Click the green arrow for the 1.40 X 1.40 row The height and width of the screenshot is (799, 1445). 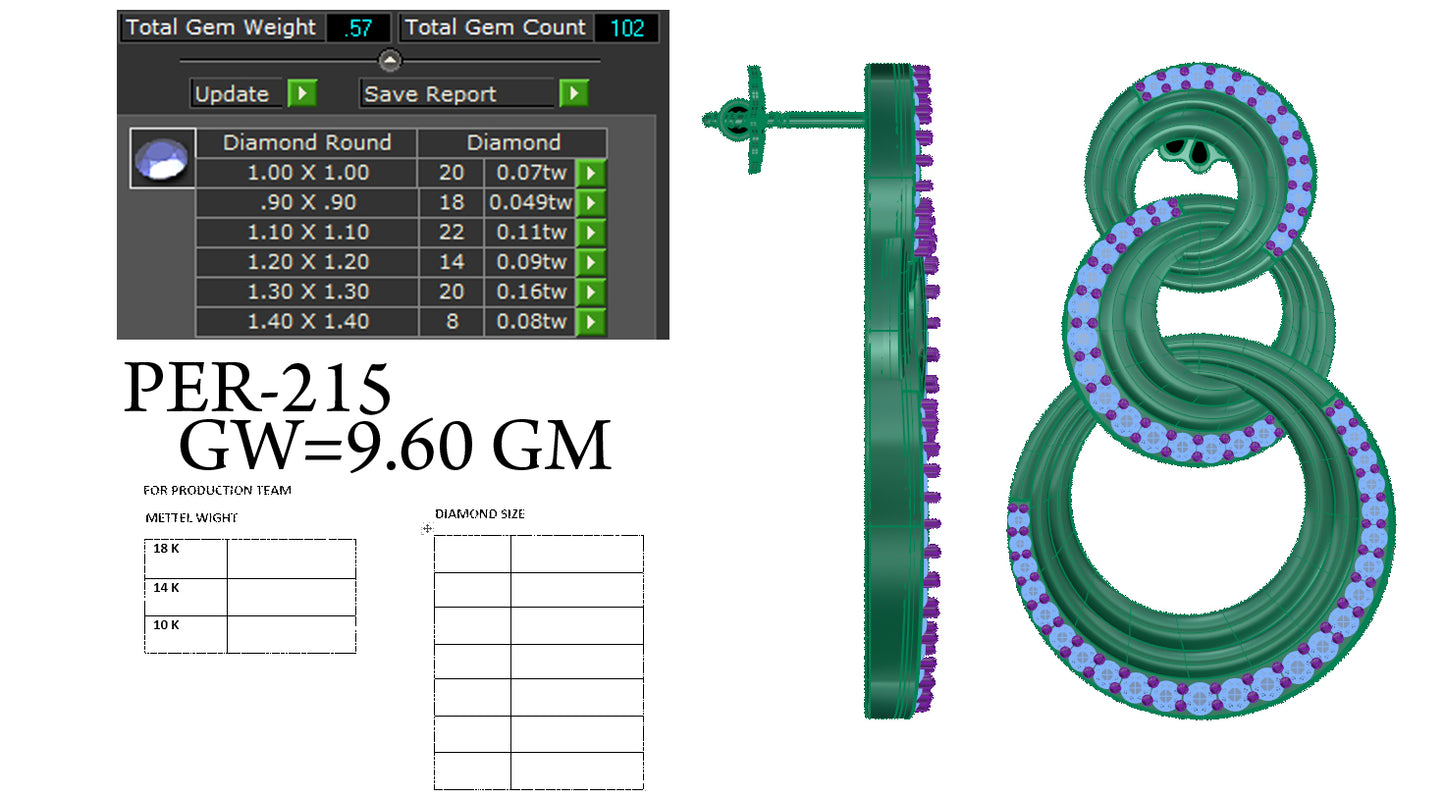pyautogui.click(x=590, y=322)
